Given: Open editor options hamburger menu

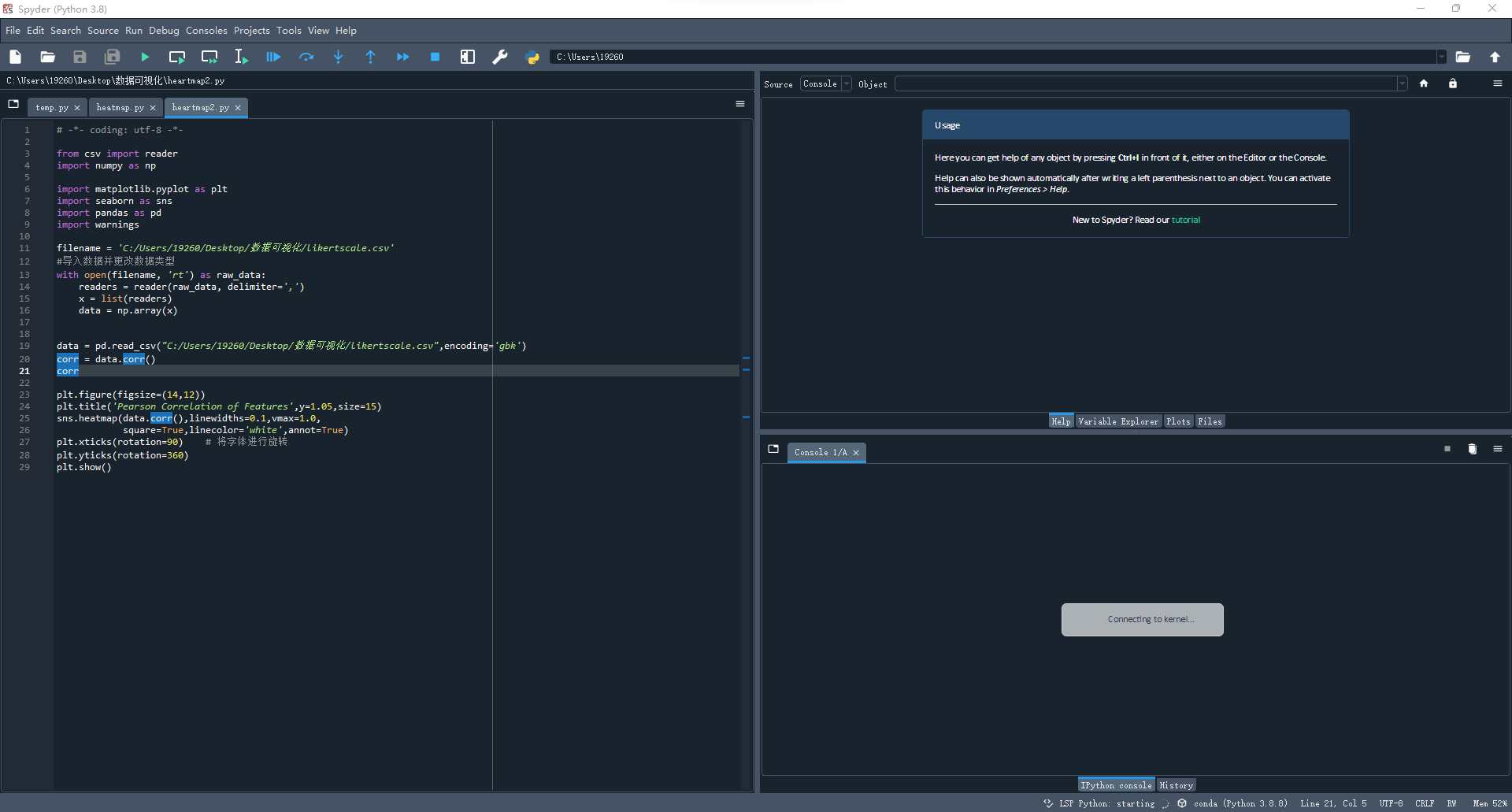Looking at the screenshot, I should pyautogui.click(x=740, y=104).
